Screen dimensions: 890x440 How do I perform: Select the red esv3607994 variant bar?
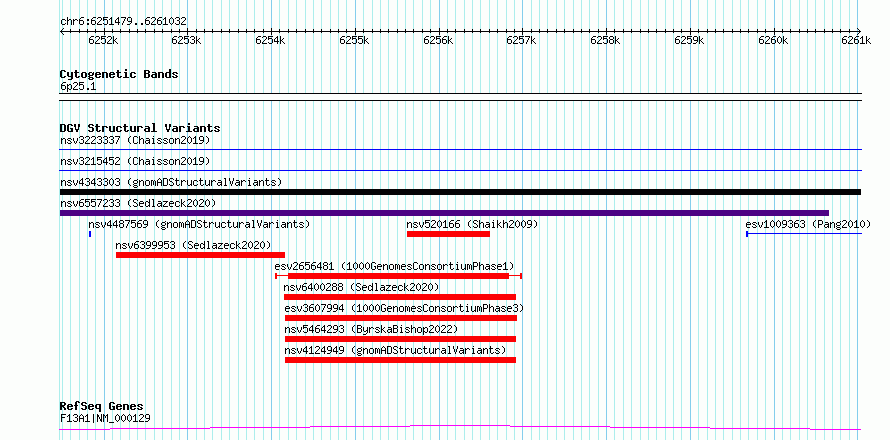pos(401,318)
